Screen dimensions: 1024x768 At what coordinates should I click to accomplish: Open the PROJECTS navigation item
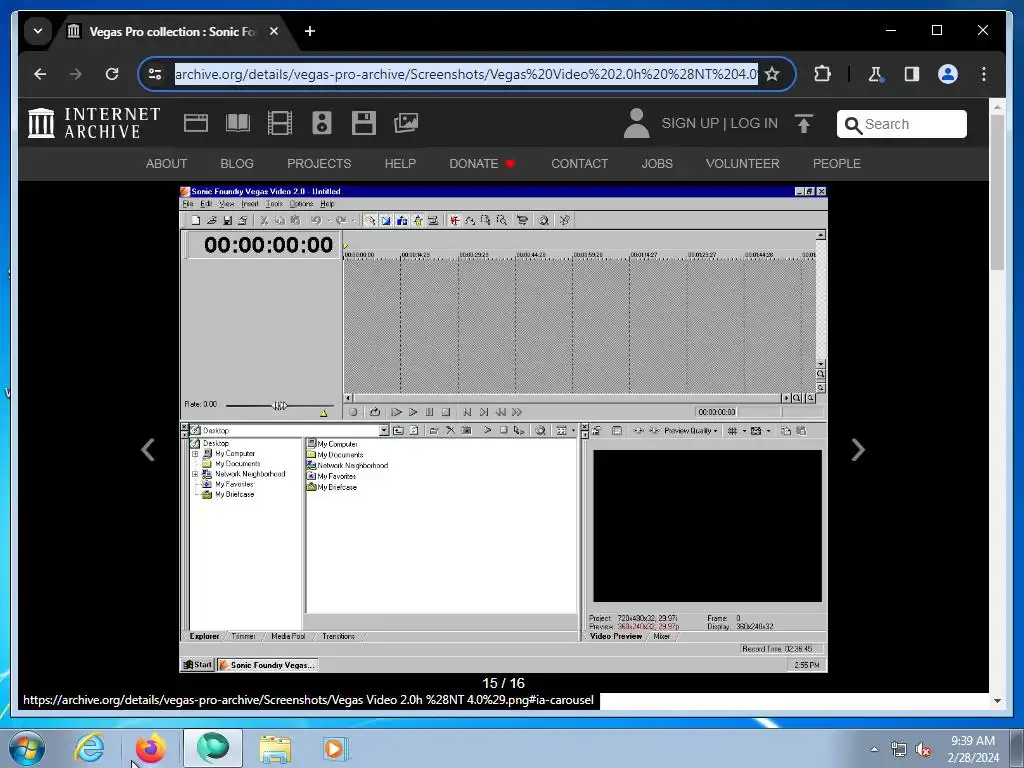pos(319,164)
